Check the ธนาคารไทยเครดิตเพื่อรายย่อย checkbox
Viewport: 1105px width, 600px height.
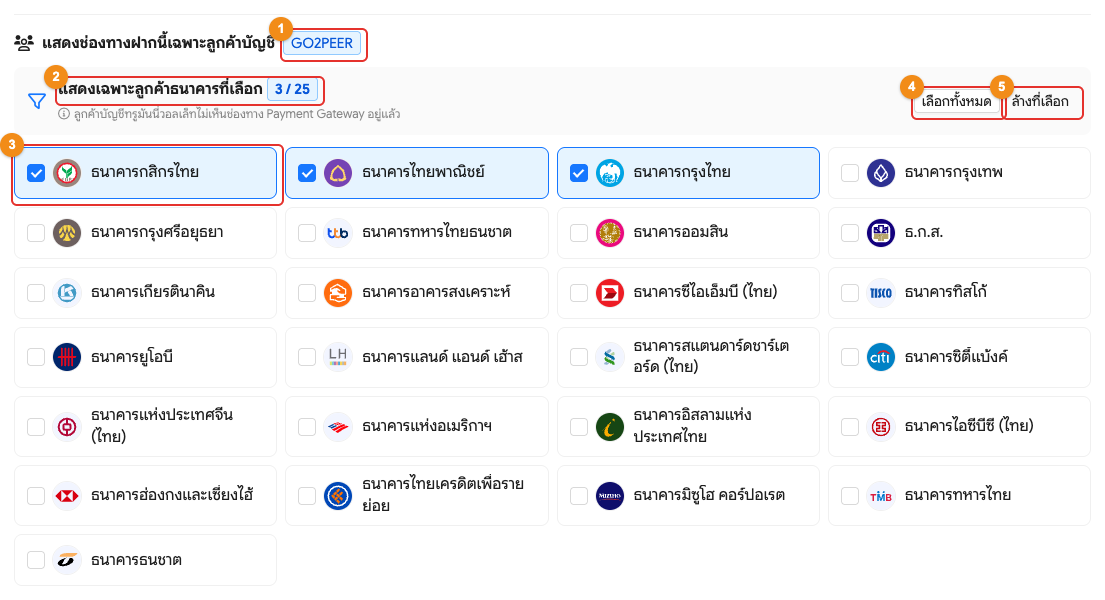[307, 496]
